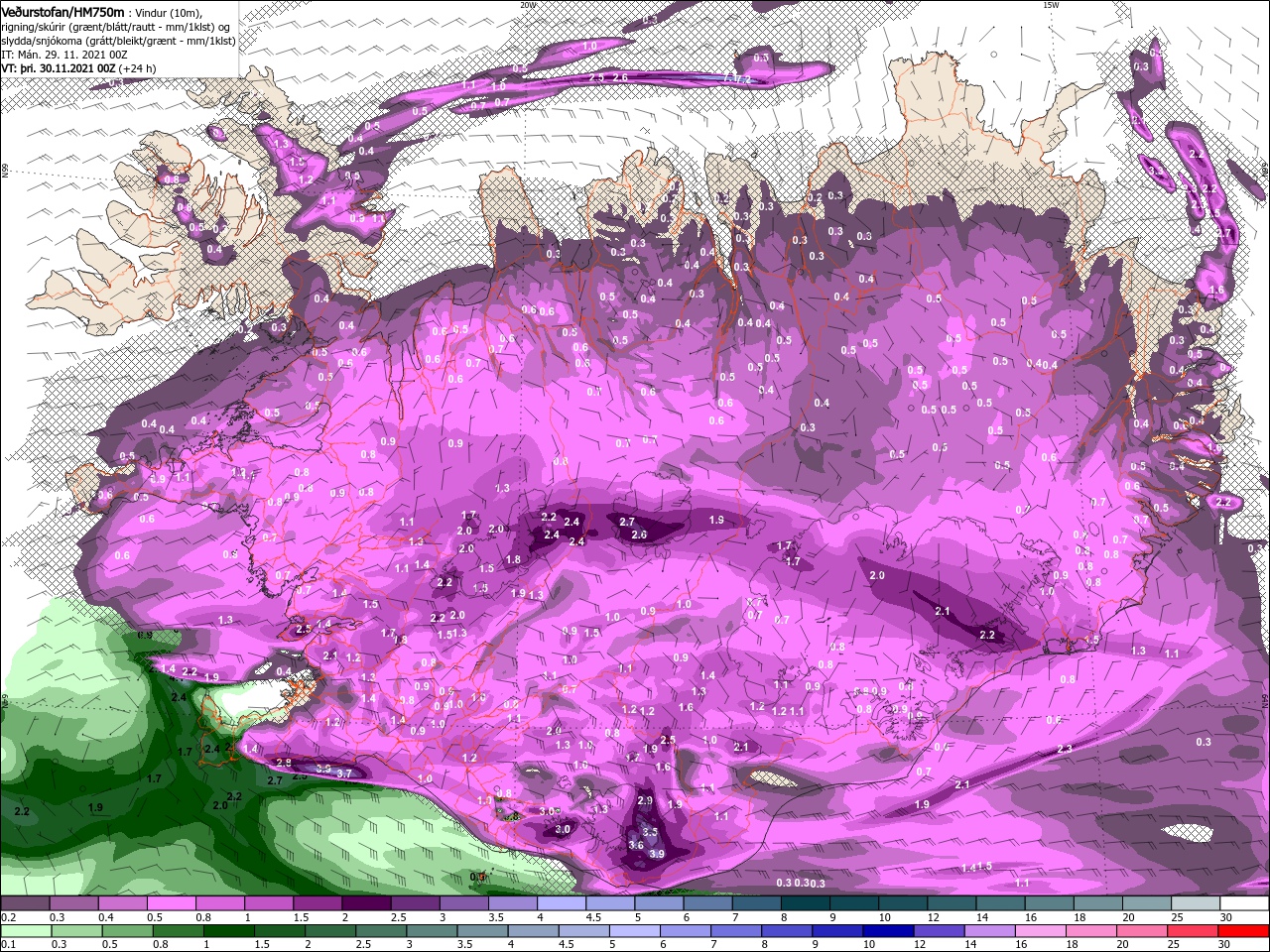The height and width of the screenshot is (952, 1270).
Task: Click the 3.6 precipitation value on map
Action: 636,845
